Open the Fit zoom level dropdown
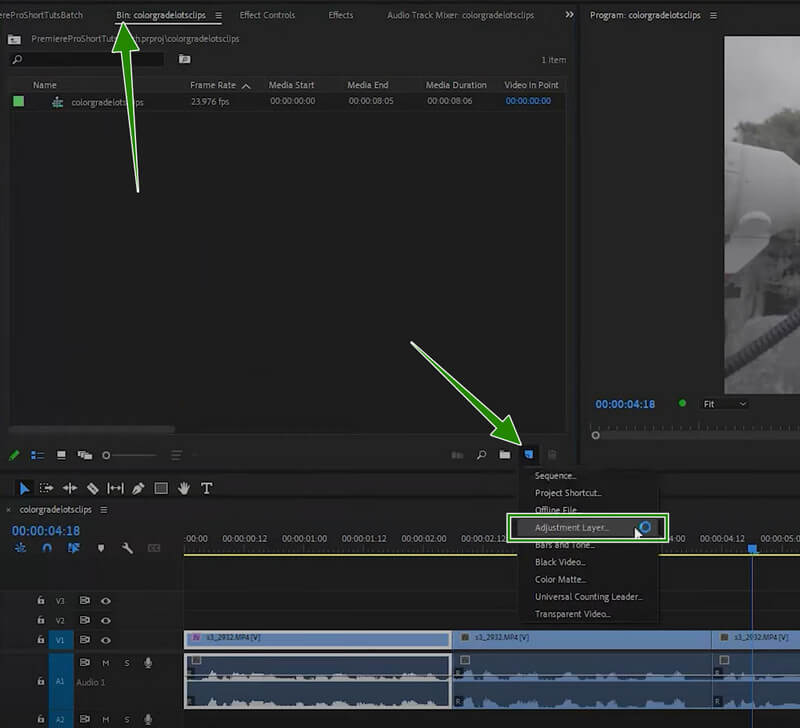800x728 pixels. 725,404
